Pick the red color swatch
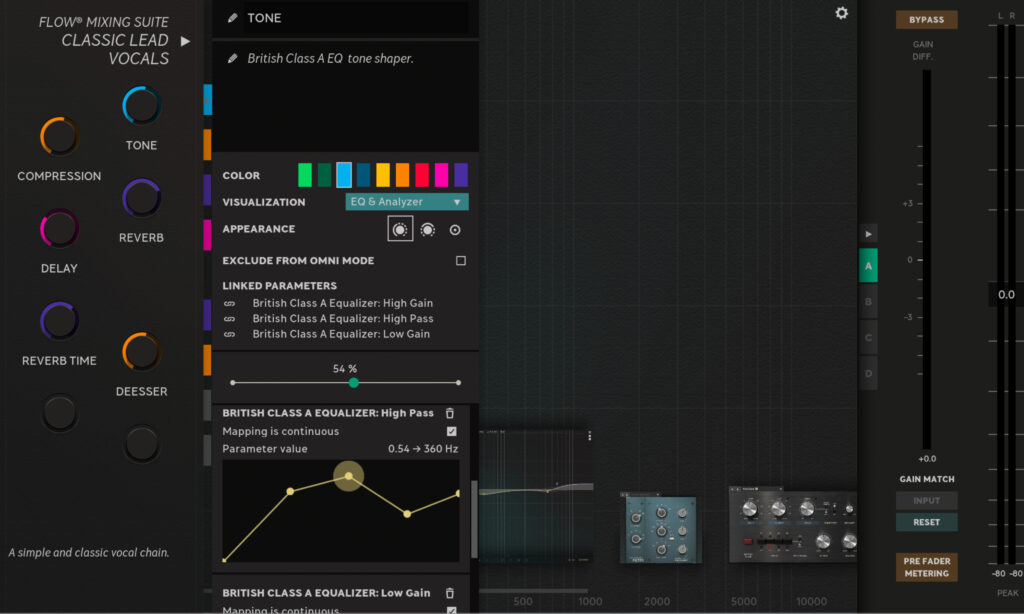Image resolution: width=1024 pixels, height=614 pixels. click(423, 175)
